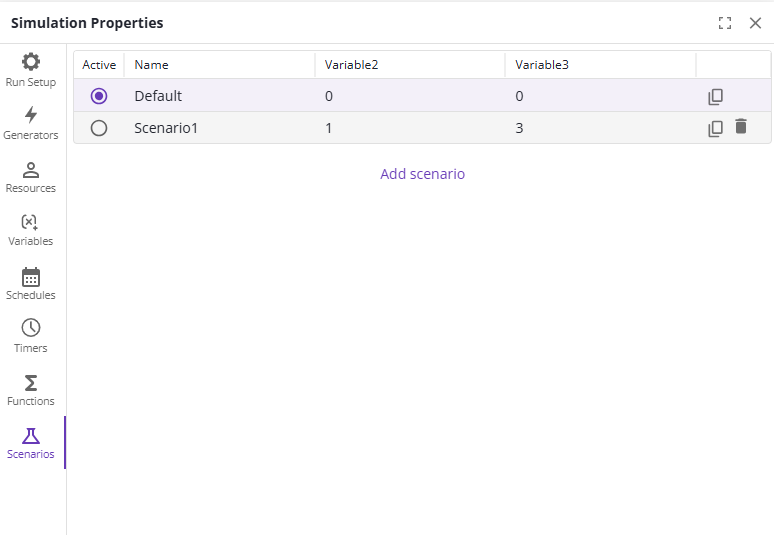This screenshot has width=774, height=535.
Task: Click the Add scenario link
Action: pyautogui.click(x=422, y=174)
